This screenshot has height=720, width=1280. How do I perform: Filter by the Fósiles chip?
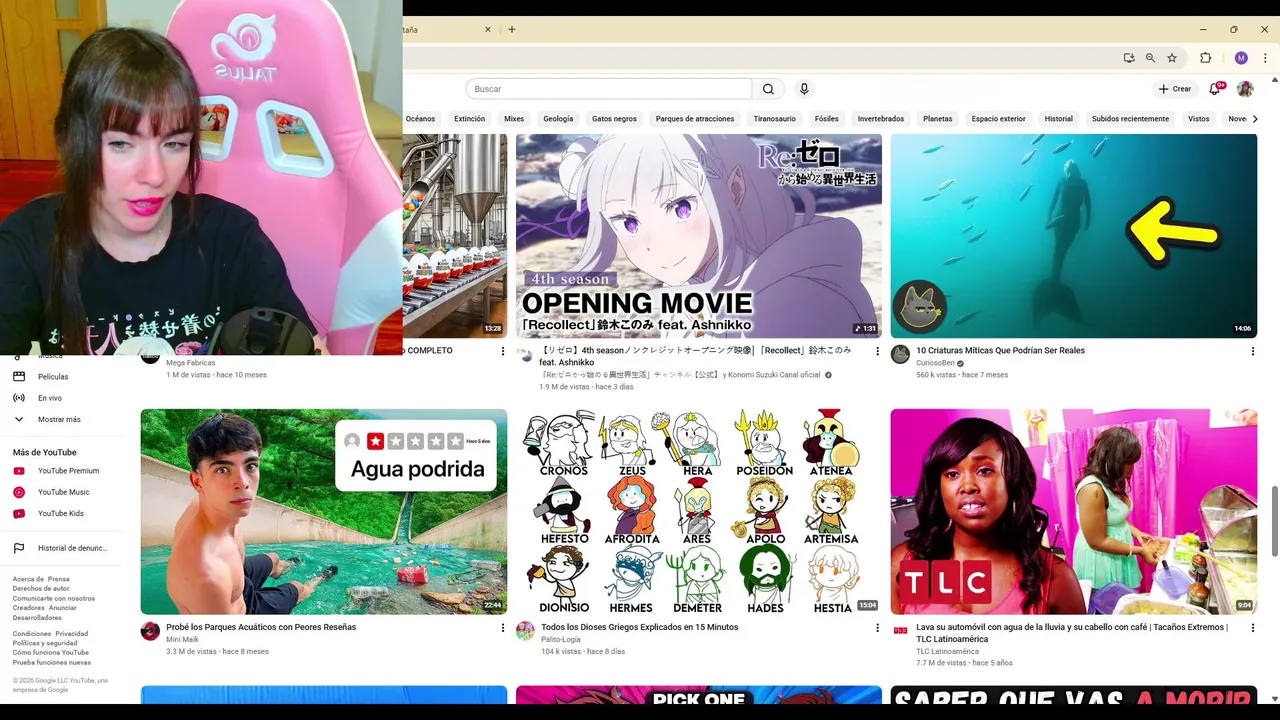click(826, 119)
